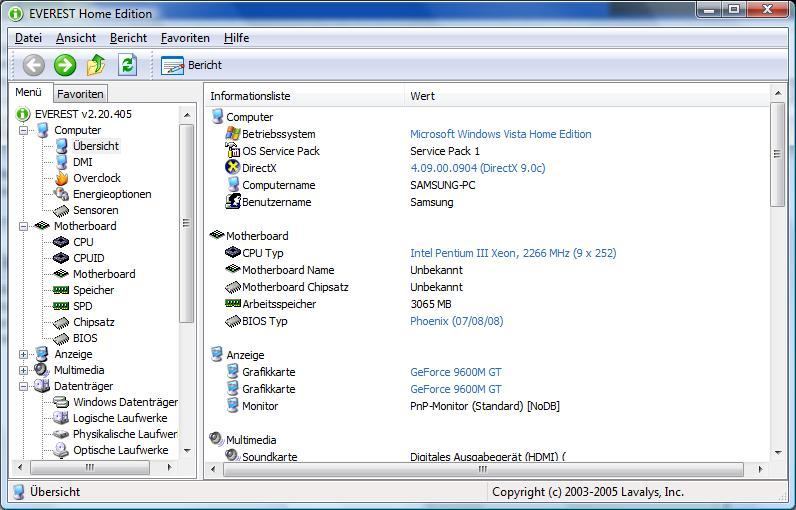Open first GeForce 9600M GT link
Screen dimensions: 796x510
(455, 372)
